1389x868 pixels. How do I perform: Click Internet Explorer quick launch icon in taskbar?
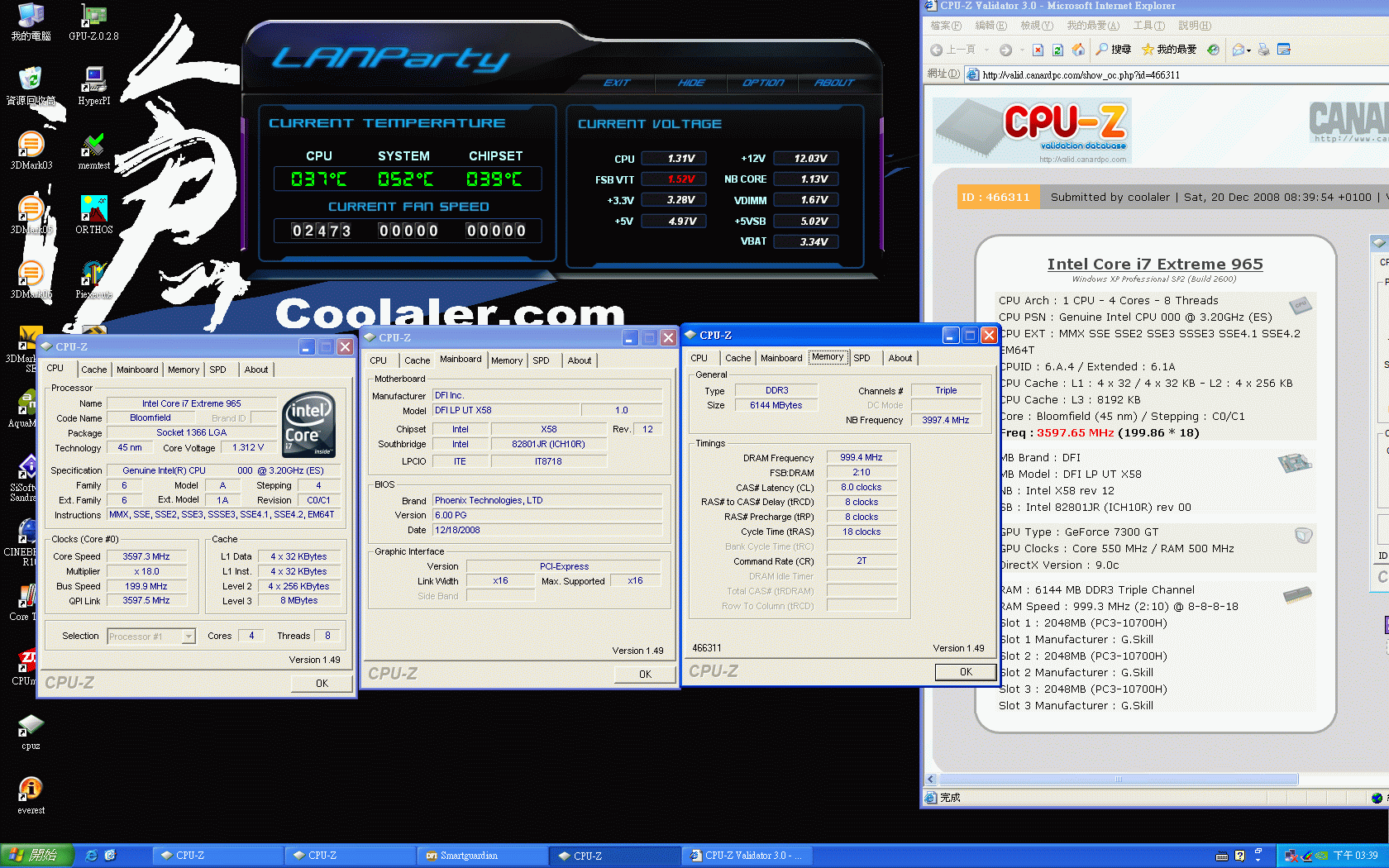pos(91,856)
